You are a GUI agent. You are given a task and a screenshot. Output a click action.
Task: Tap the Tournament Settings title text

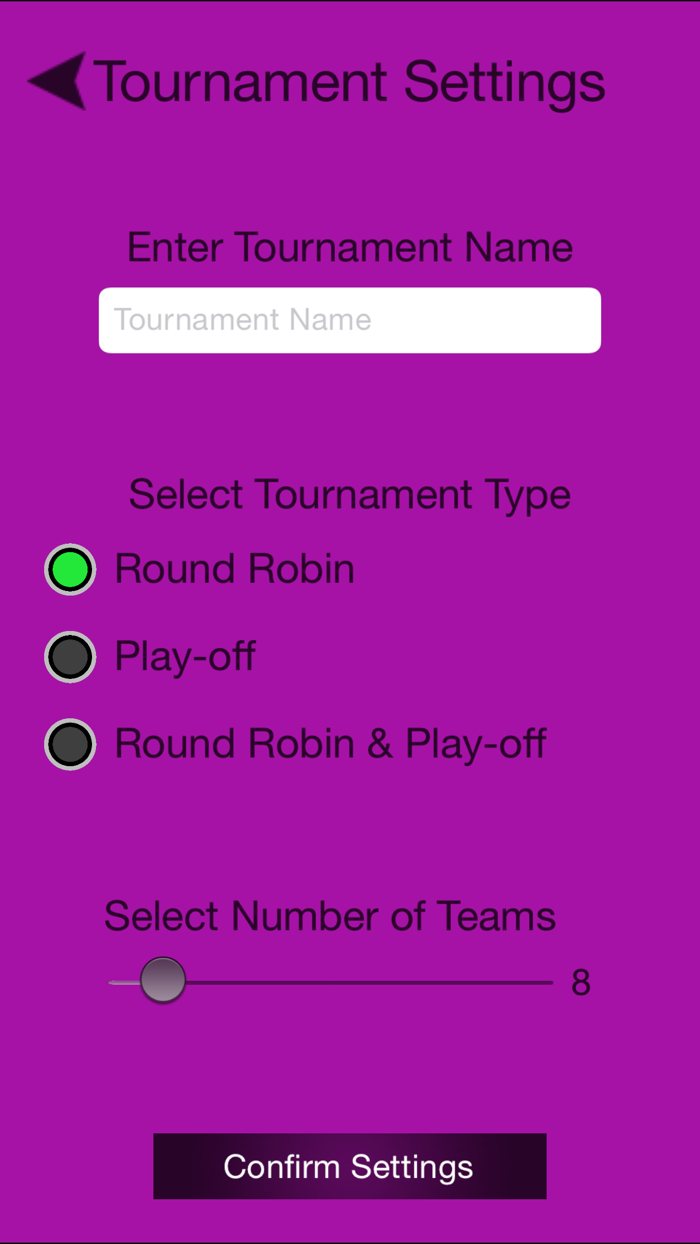point(348,81)
